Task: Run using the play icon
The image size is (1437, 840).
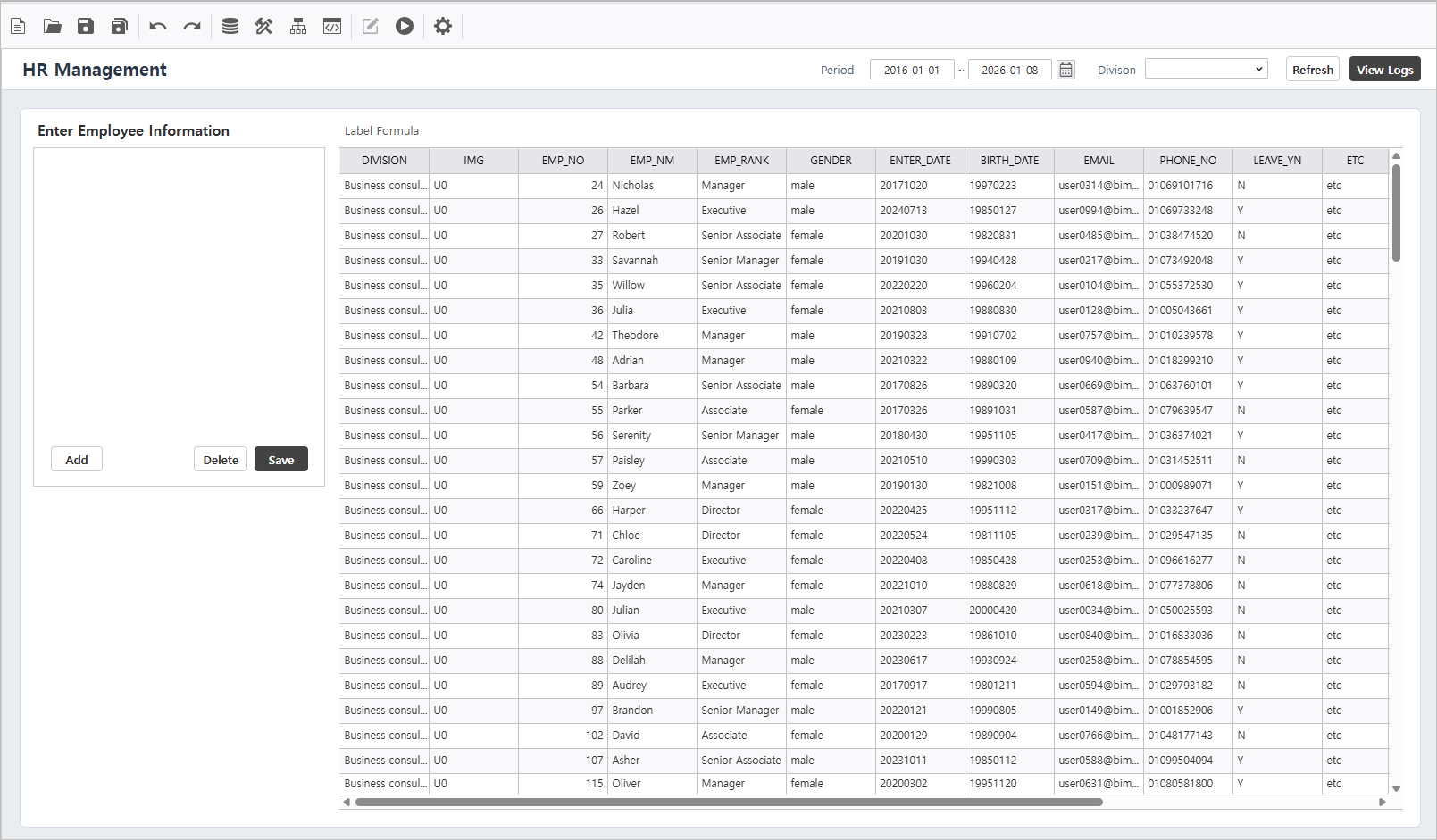Action: point(405,26)
